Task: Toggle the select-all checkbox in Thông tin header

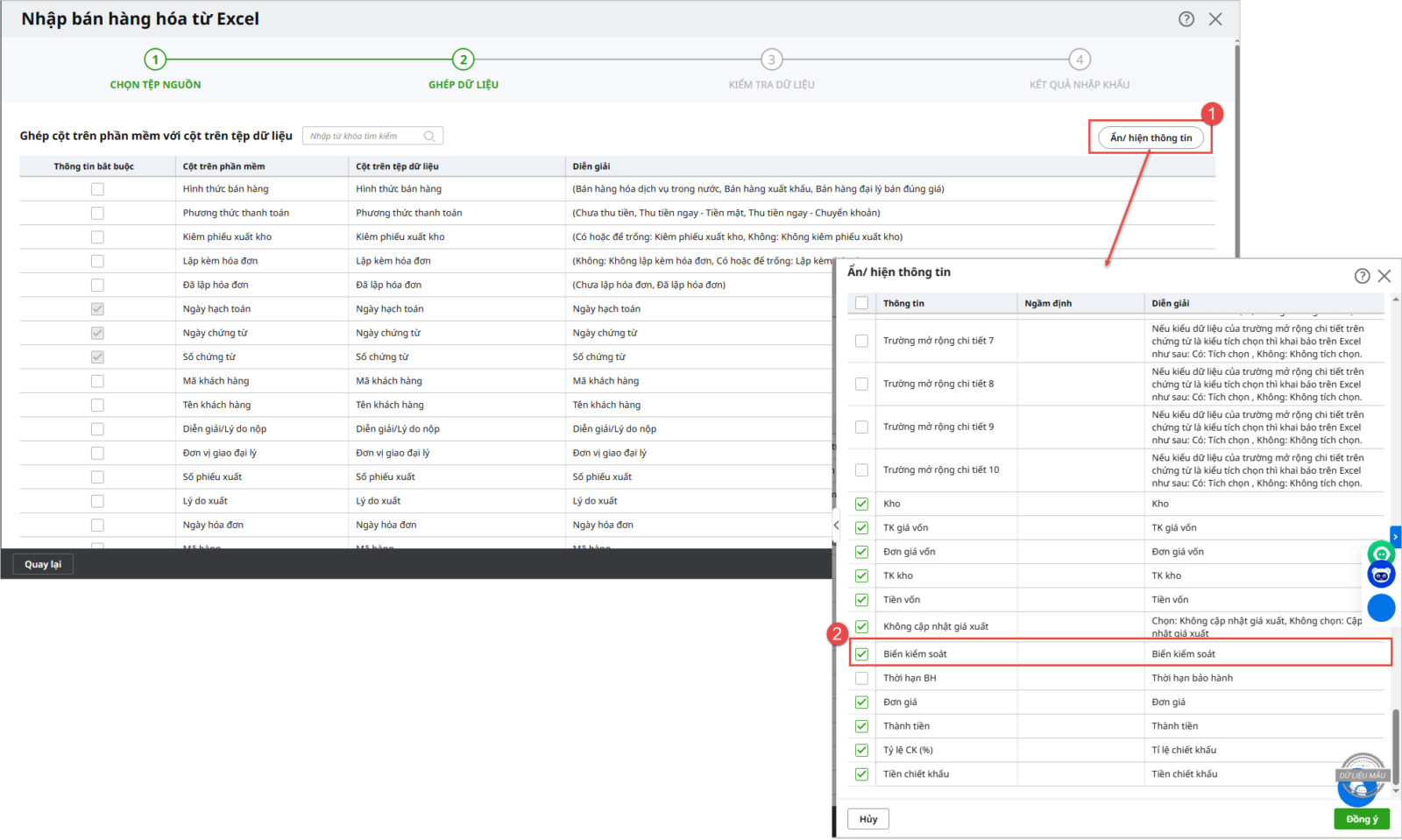Action: 861,303
